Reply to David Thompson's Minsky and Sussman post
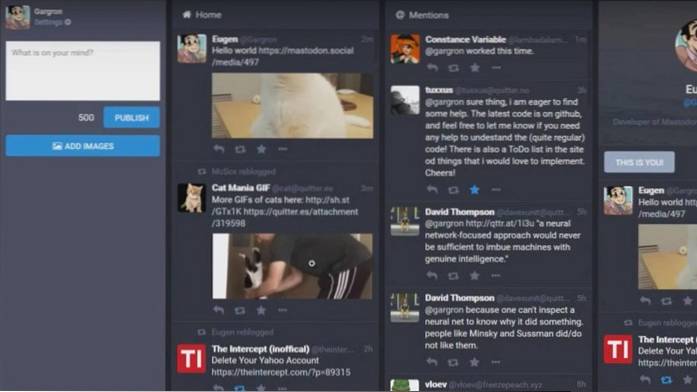This screenshot has height=392, width=697. coord(432,362)
